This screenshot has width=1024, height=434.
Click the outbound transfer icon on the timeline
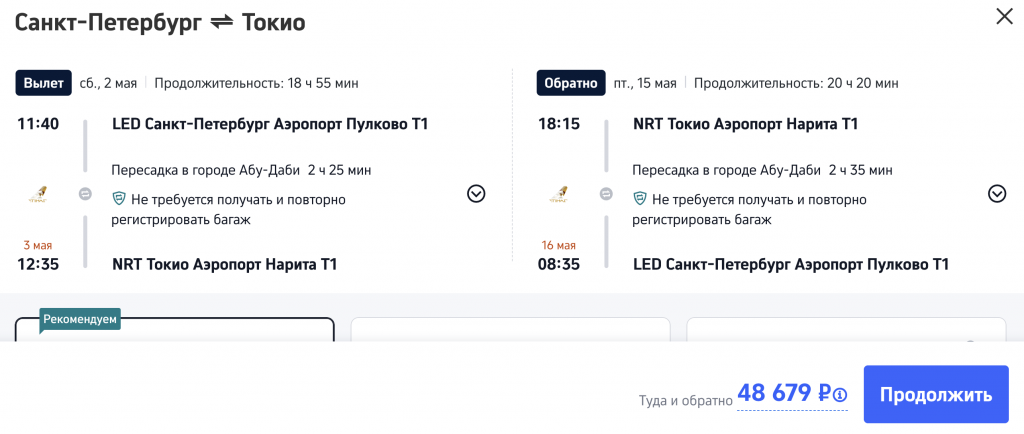[x=85, y=194]
